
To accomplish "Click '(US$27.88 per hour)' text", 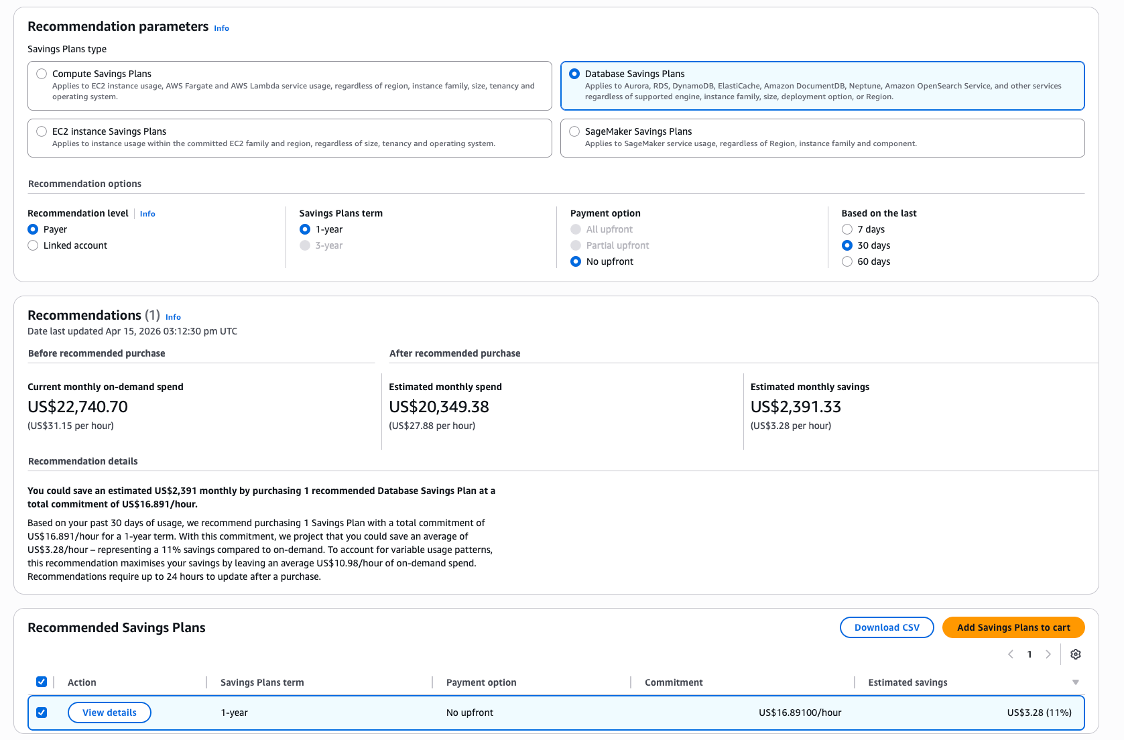I will click(x=432, y=426).
